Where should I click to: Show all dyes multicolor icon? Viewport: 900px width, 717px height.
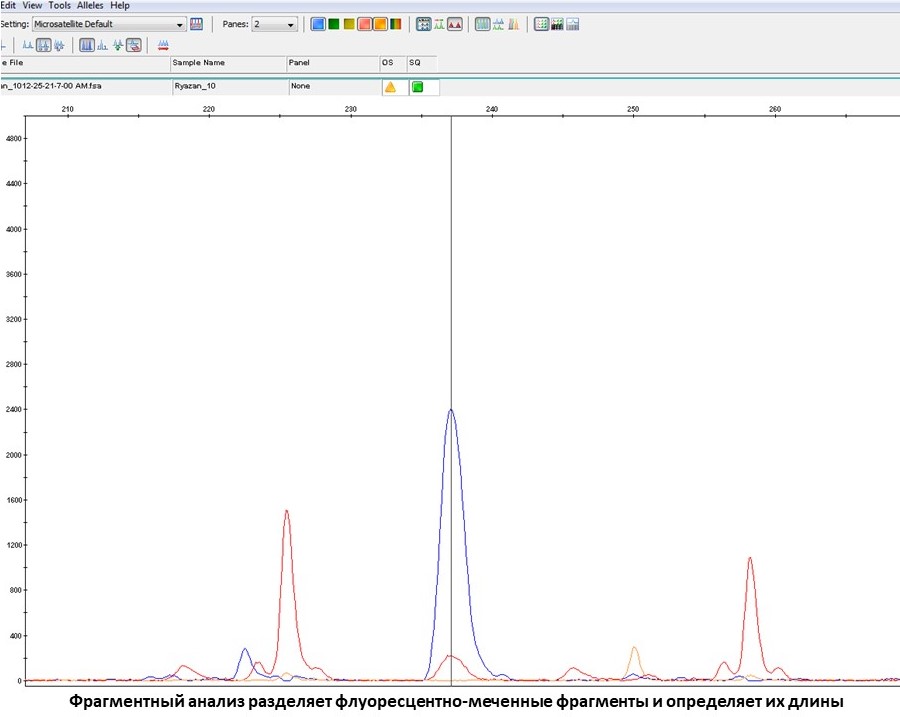pyautogui.click(x=395, y=24)
